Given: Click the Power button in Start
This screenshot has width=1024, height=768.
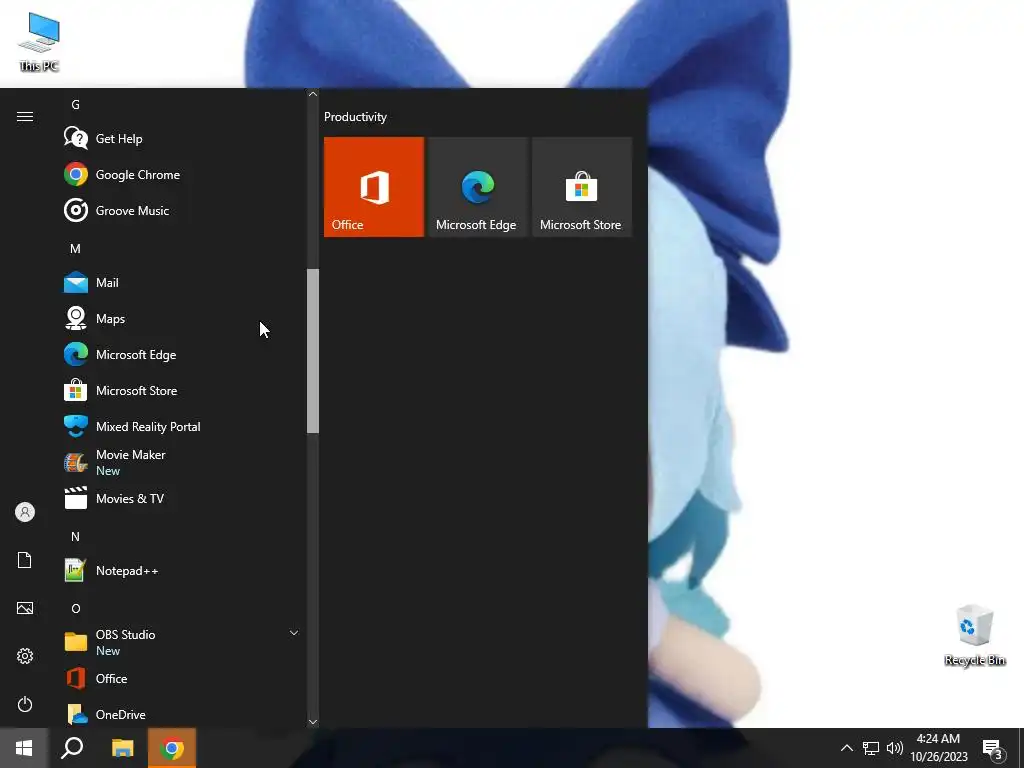Looking at the screenshot, I should pos(25,704).
